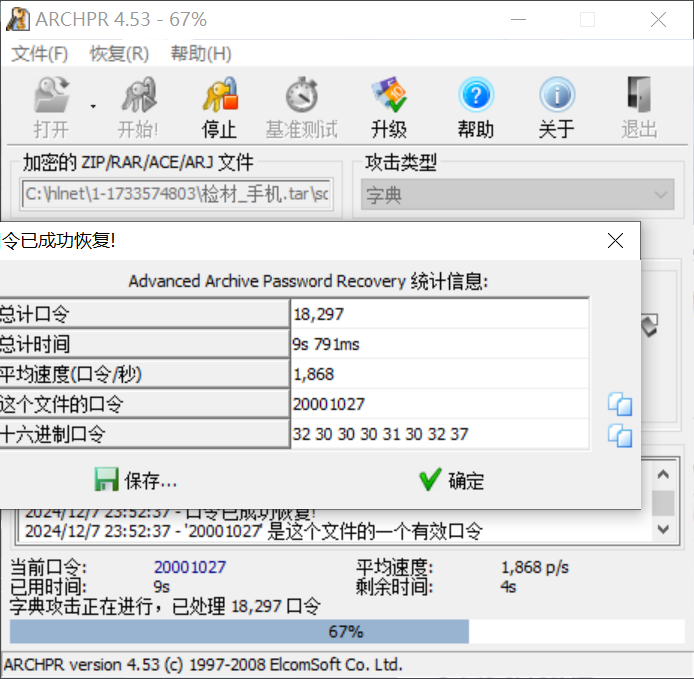Stop the attack with 停止 icon

pyautogui.click(x=220, y=95)
